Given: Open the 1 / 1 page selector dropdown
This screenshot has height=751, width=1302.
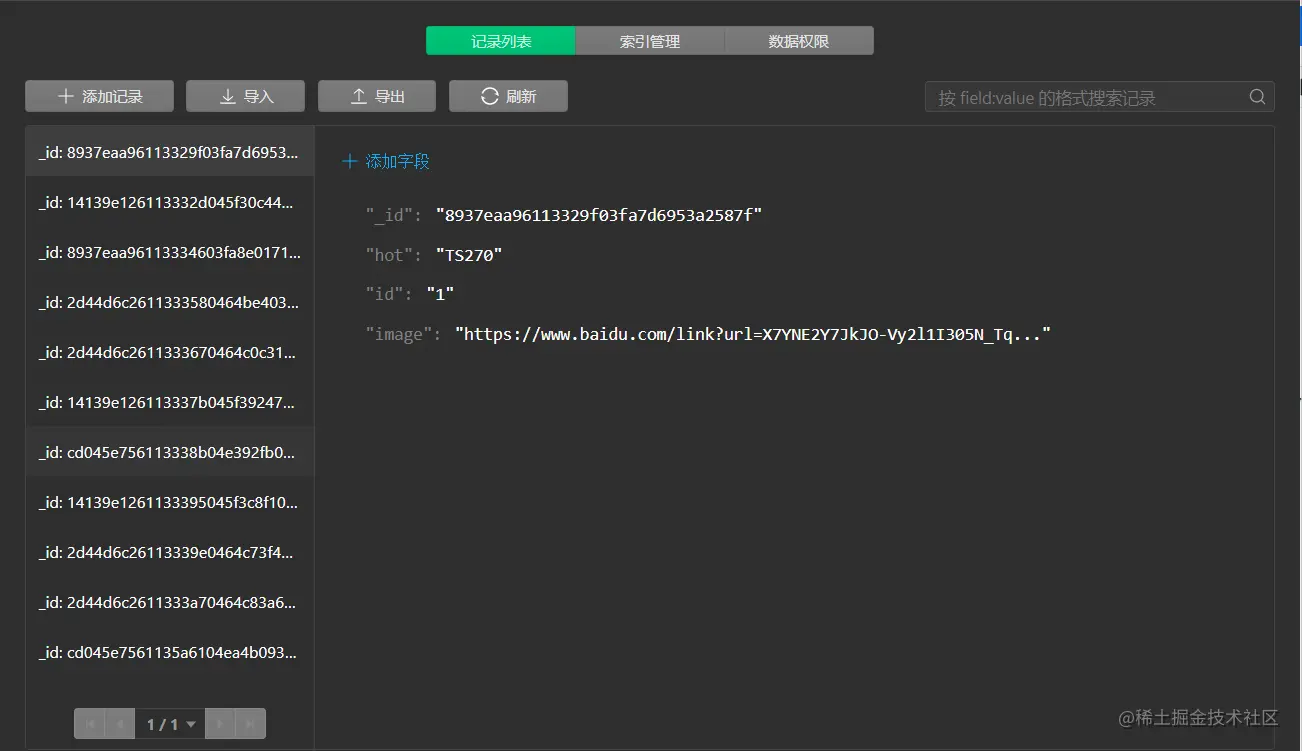Looking at the screenshot, I should pyautogui.click(x=170, y=724).
